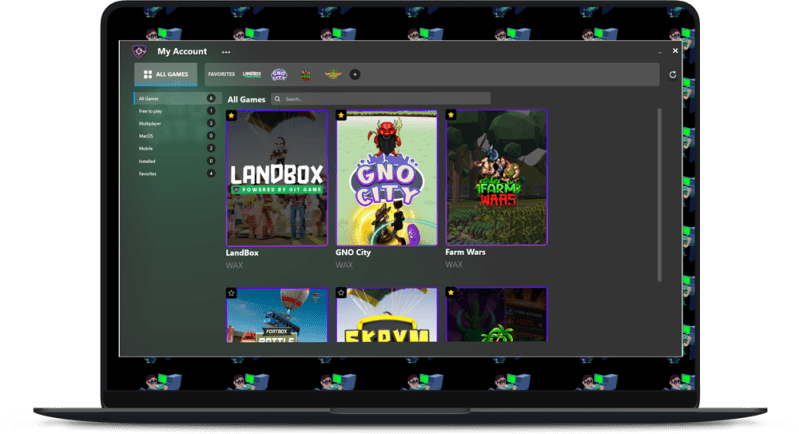This screenshot has width=799, height=434.
Task: Open the yellow-logo game cover in bottom row
Action: pyautogui.click(x=387, y=314)
